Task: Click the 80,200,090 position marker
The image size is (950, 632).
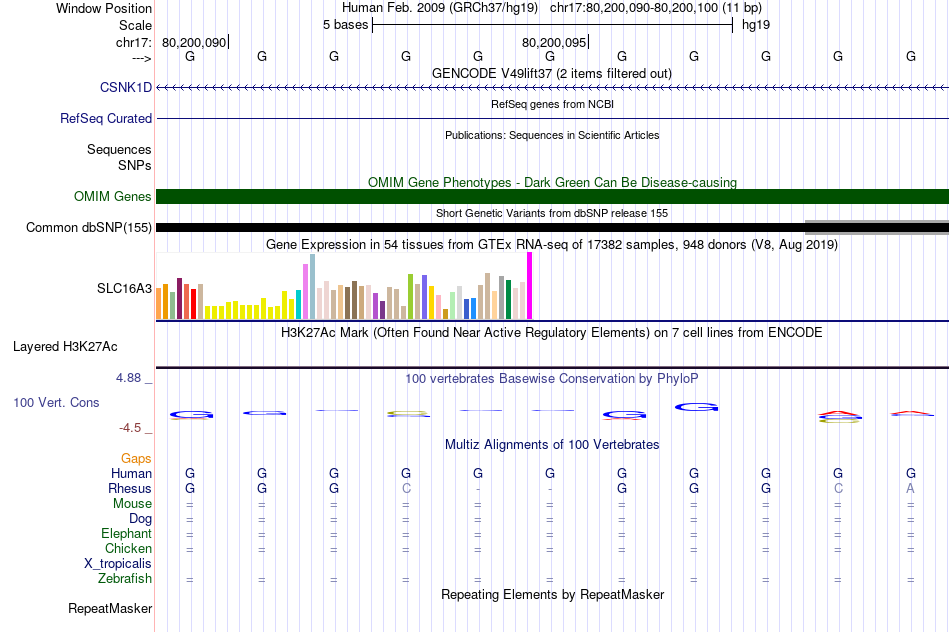Action: point(194,42)
